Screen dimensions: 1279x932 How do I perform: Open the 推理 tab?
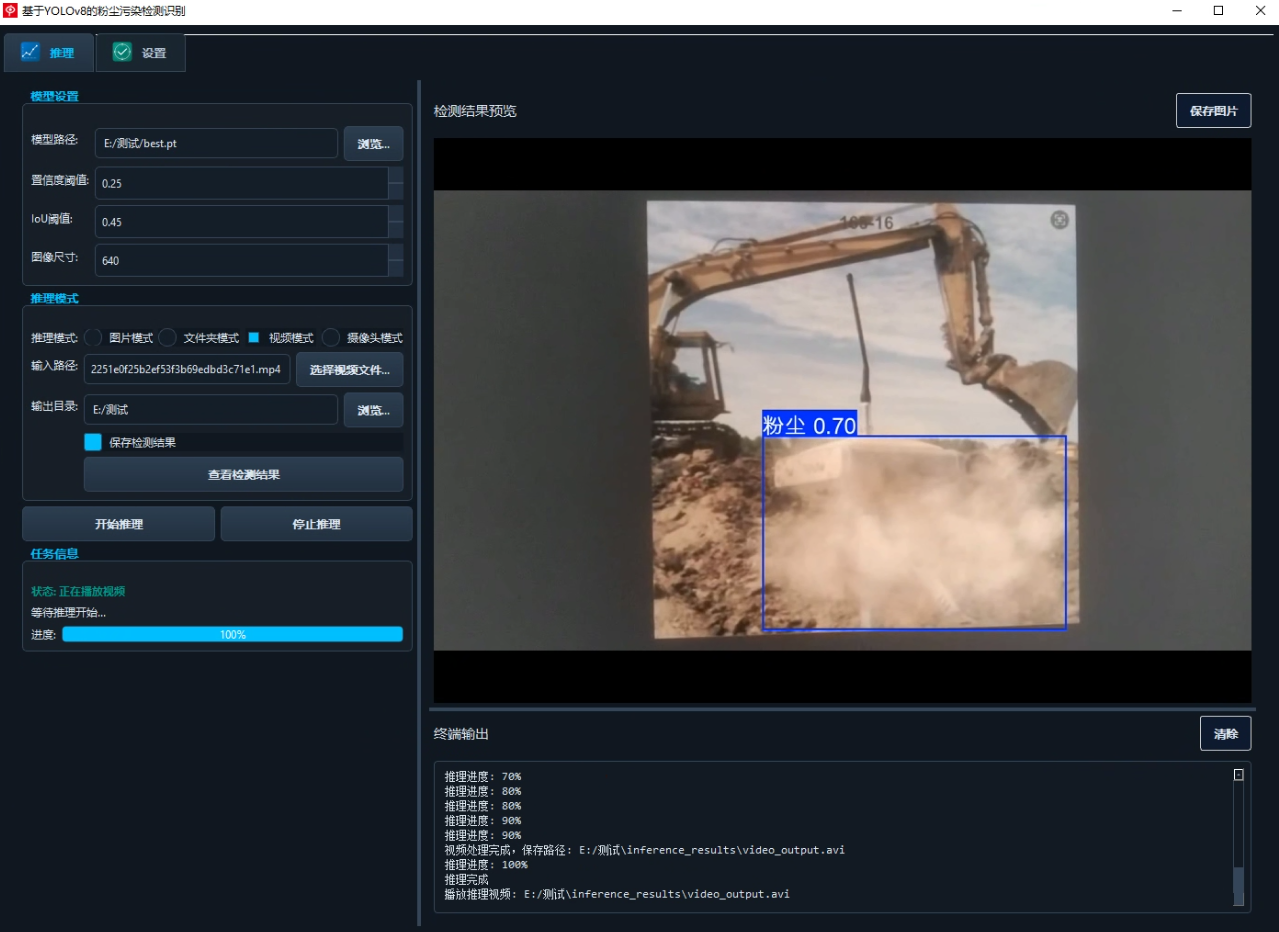(49, 53)
